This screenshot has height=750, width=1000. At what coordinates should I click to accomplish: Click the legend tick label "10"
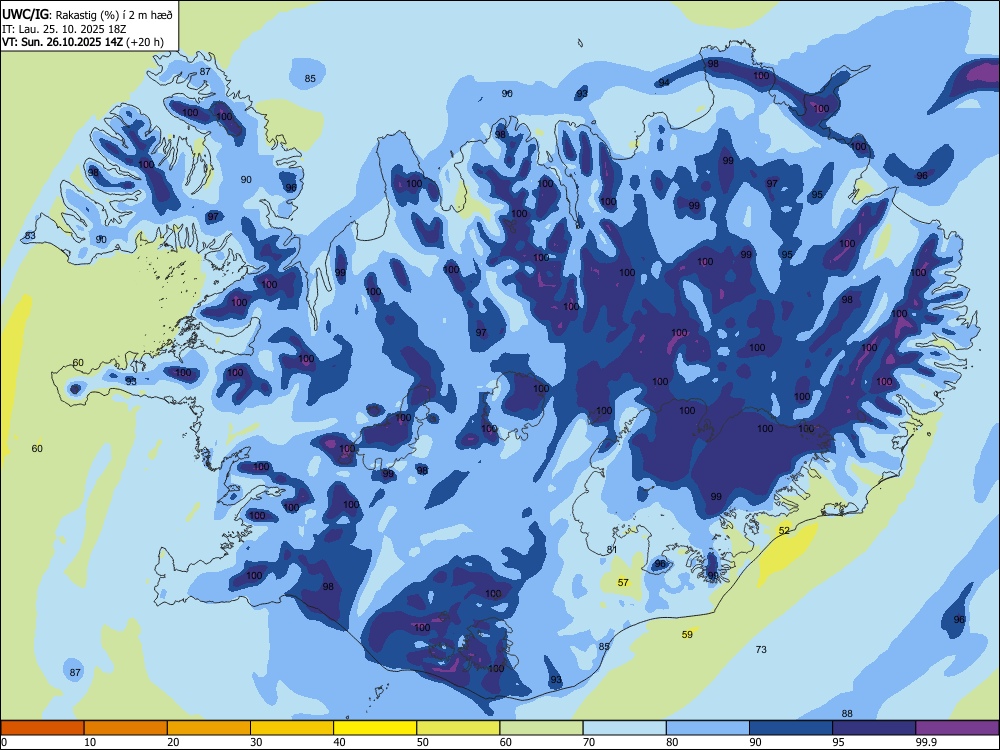point(90,742)
